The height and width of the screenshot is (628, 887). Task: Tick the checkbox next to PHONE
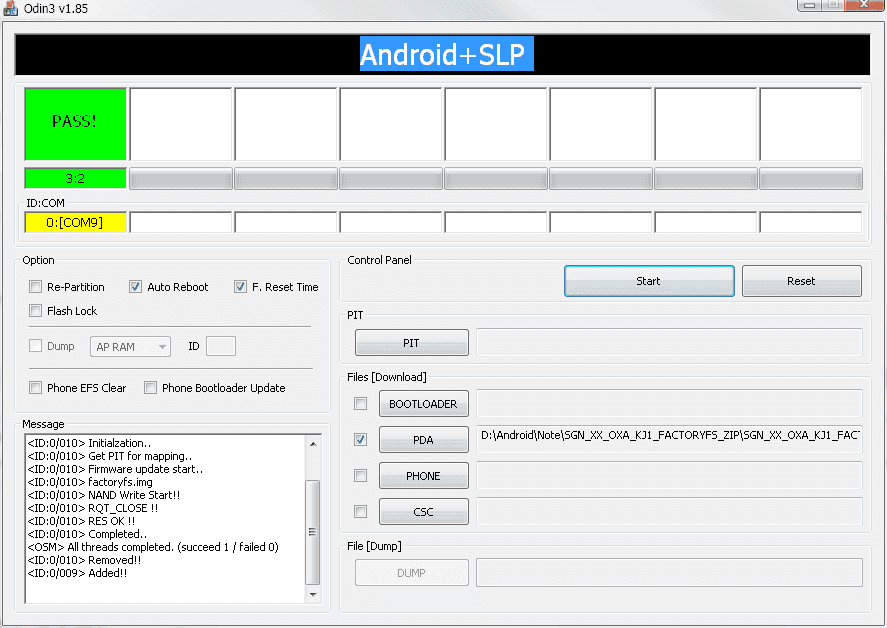pyautogui.click(x=360, y=476)
